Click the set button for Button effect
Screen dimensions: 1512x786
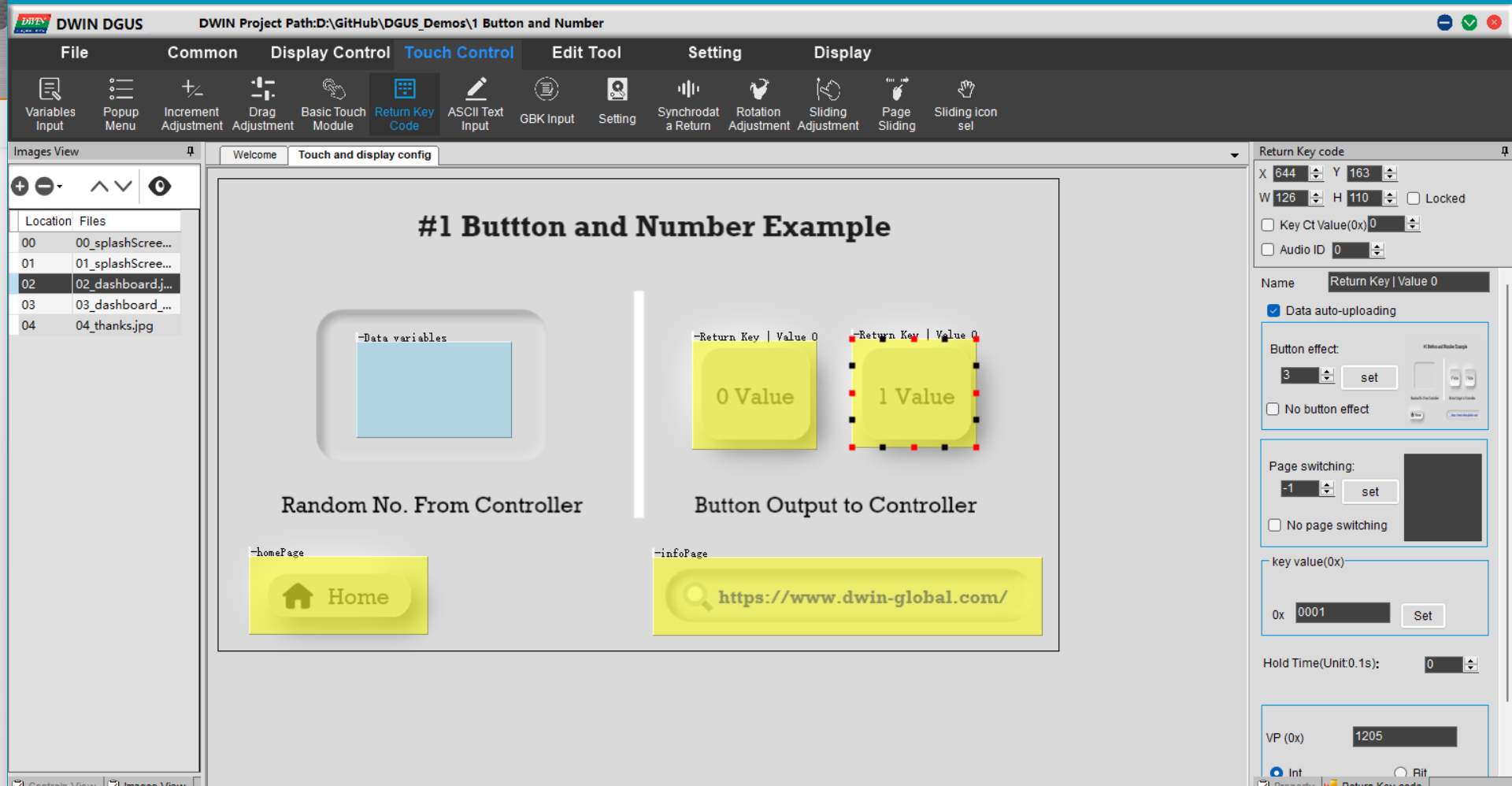click(x=1369, y=377)
